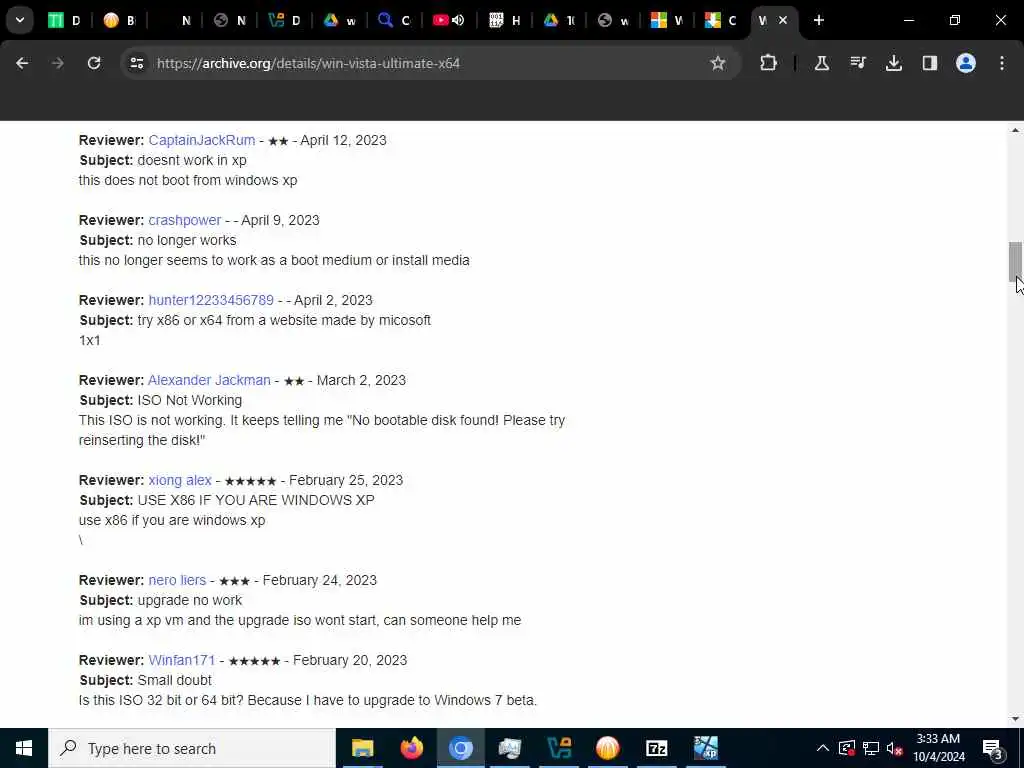This screenshot has width=1024, height=768.
Task: Open reviewer Alexander Jackman profile link
Action: (x=209, y=380)
